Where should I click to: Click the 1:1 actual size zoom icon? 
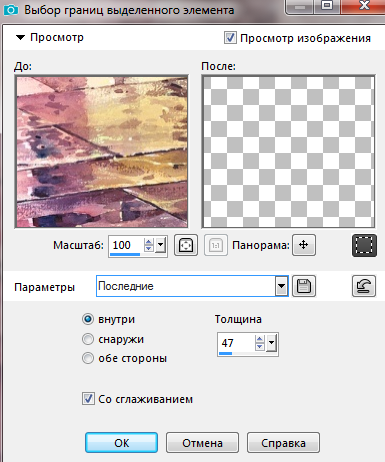(x=216, y=246)
